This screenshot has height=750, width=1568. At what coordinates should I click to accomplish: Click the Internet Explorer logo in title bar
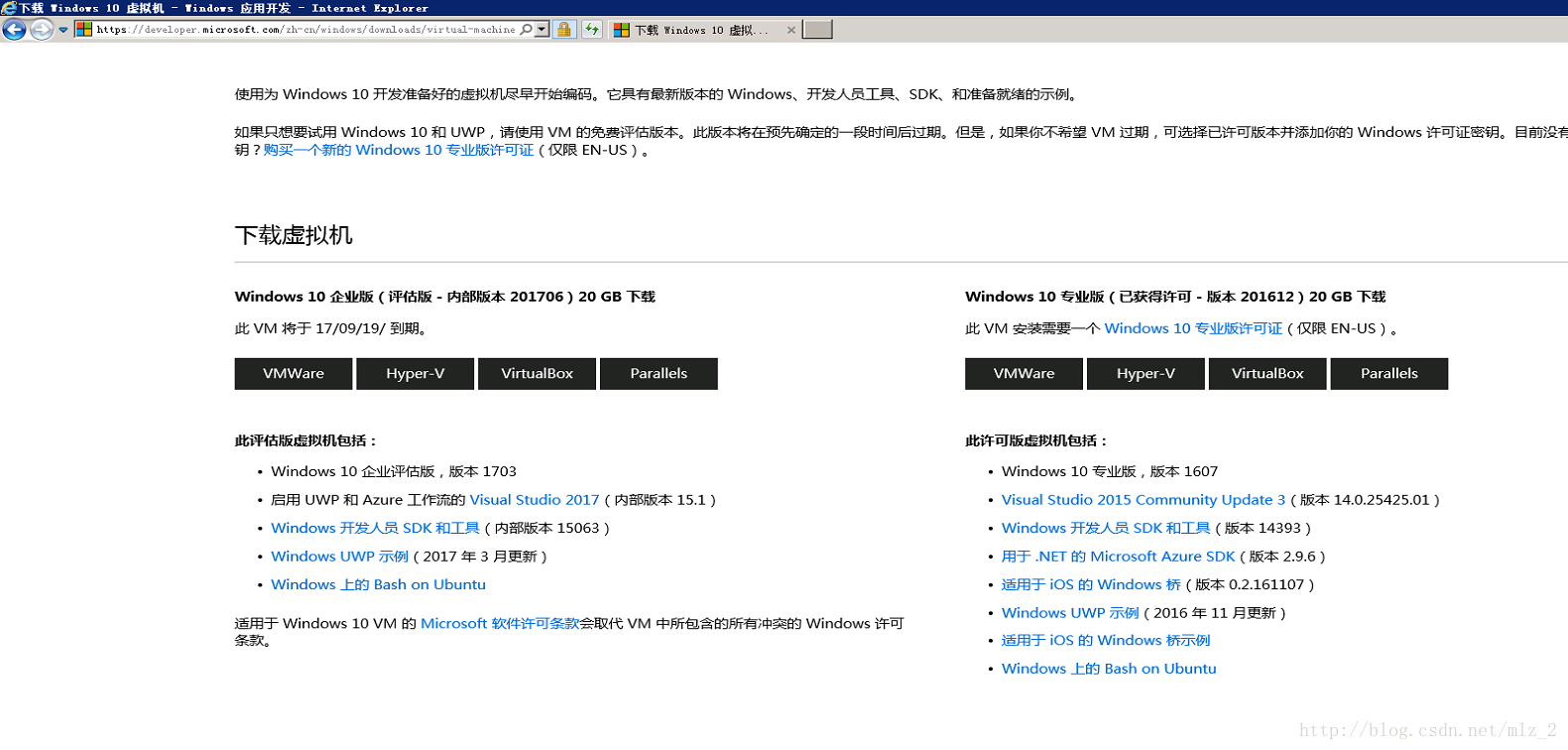pos(9,8)
